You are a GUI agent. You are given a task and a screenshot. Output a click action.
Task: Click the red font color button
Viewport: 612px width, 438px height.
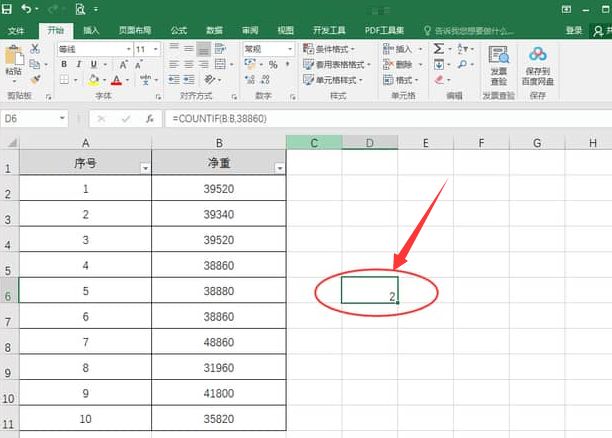(116, 80)
